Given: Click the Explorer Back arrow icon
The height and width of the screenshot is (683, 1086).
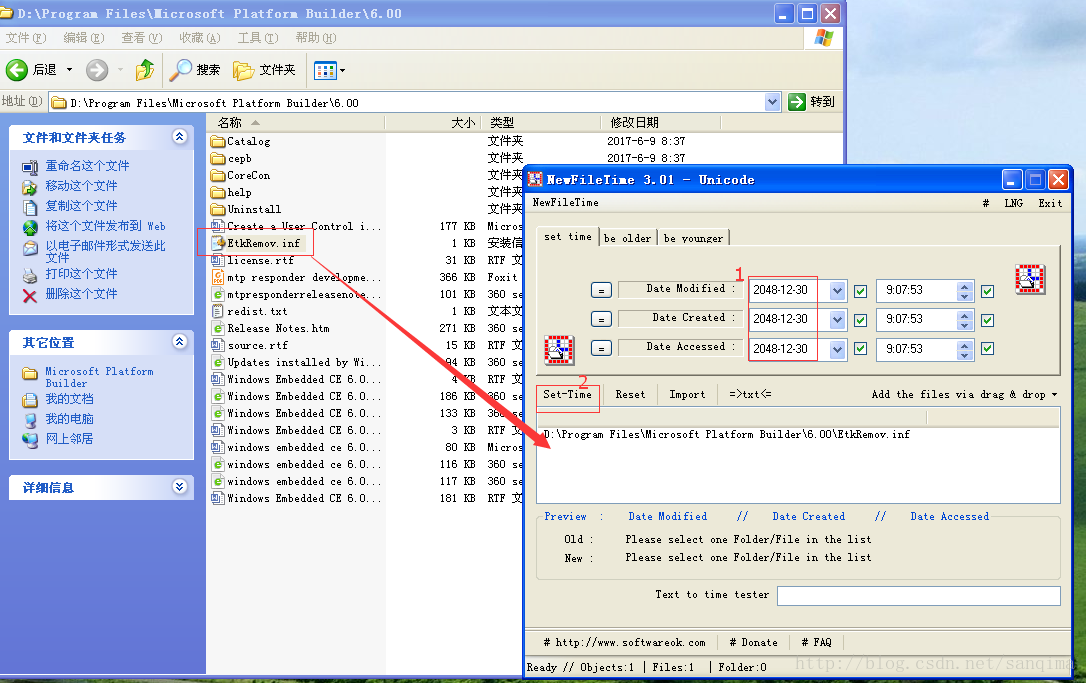Looking at the screenshot, I should [17, 69].
